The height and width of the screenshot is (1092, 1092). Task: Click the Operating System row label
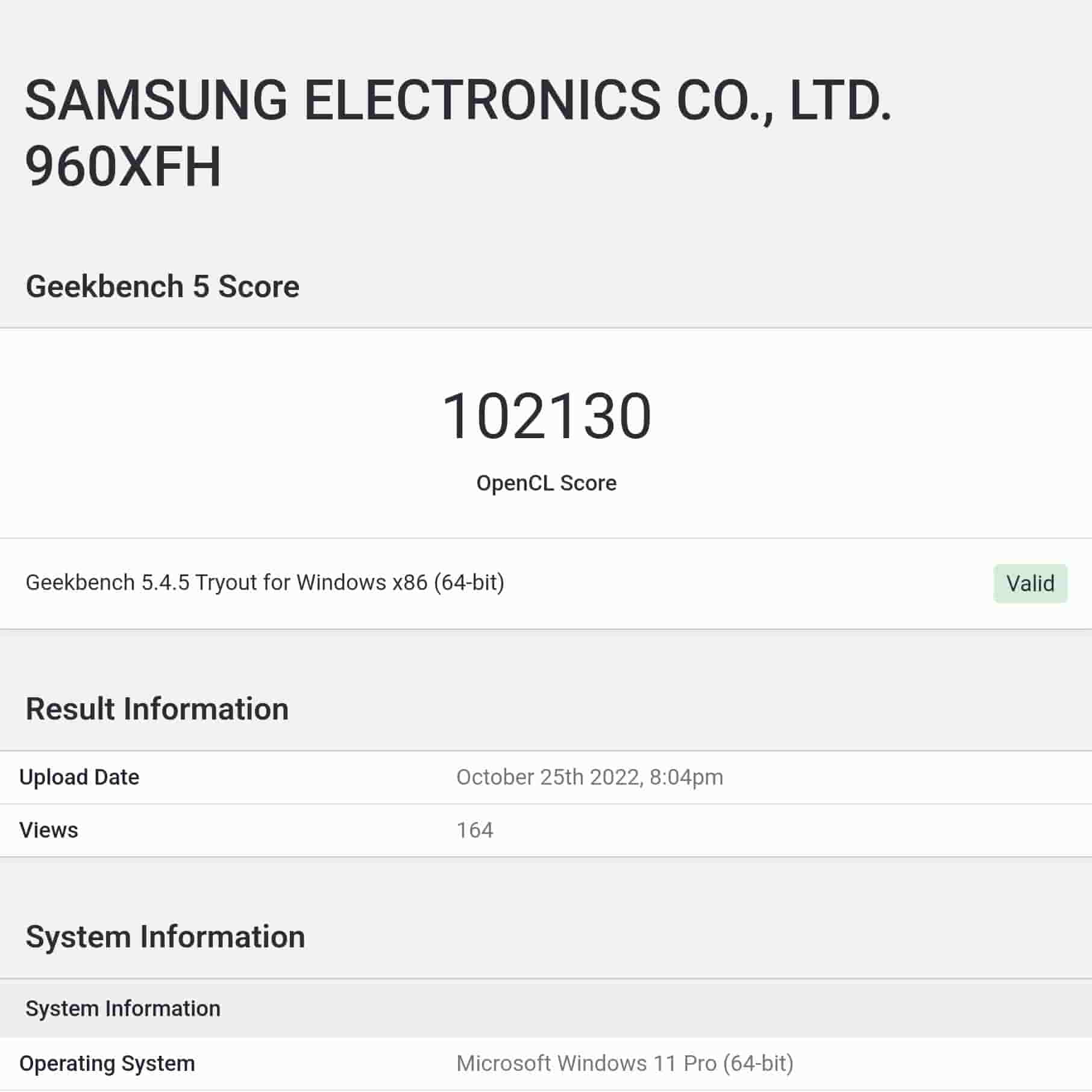coord(107,1064)
